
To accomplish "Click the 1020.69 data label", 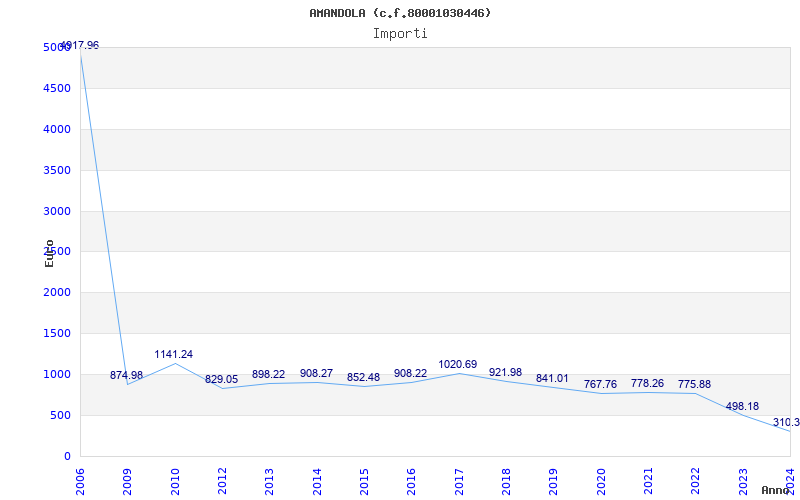I will (458, 365).
